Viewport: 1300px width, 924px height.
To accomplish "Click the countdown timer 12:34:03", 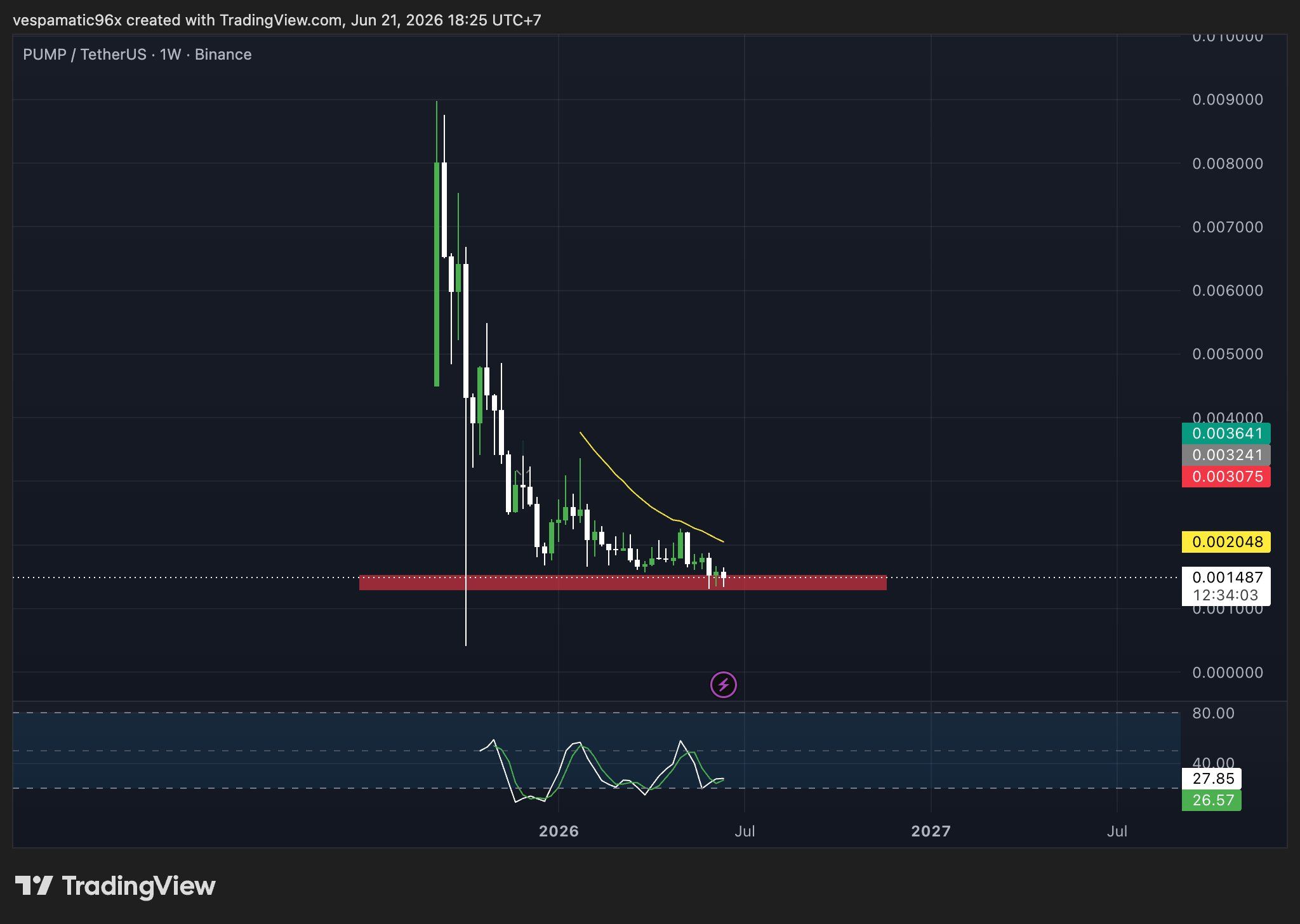I will click(1226, 595).
